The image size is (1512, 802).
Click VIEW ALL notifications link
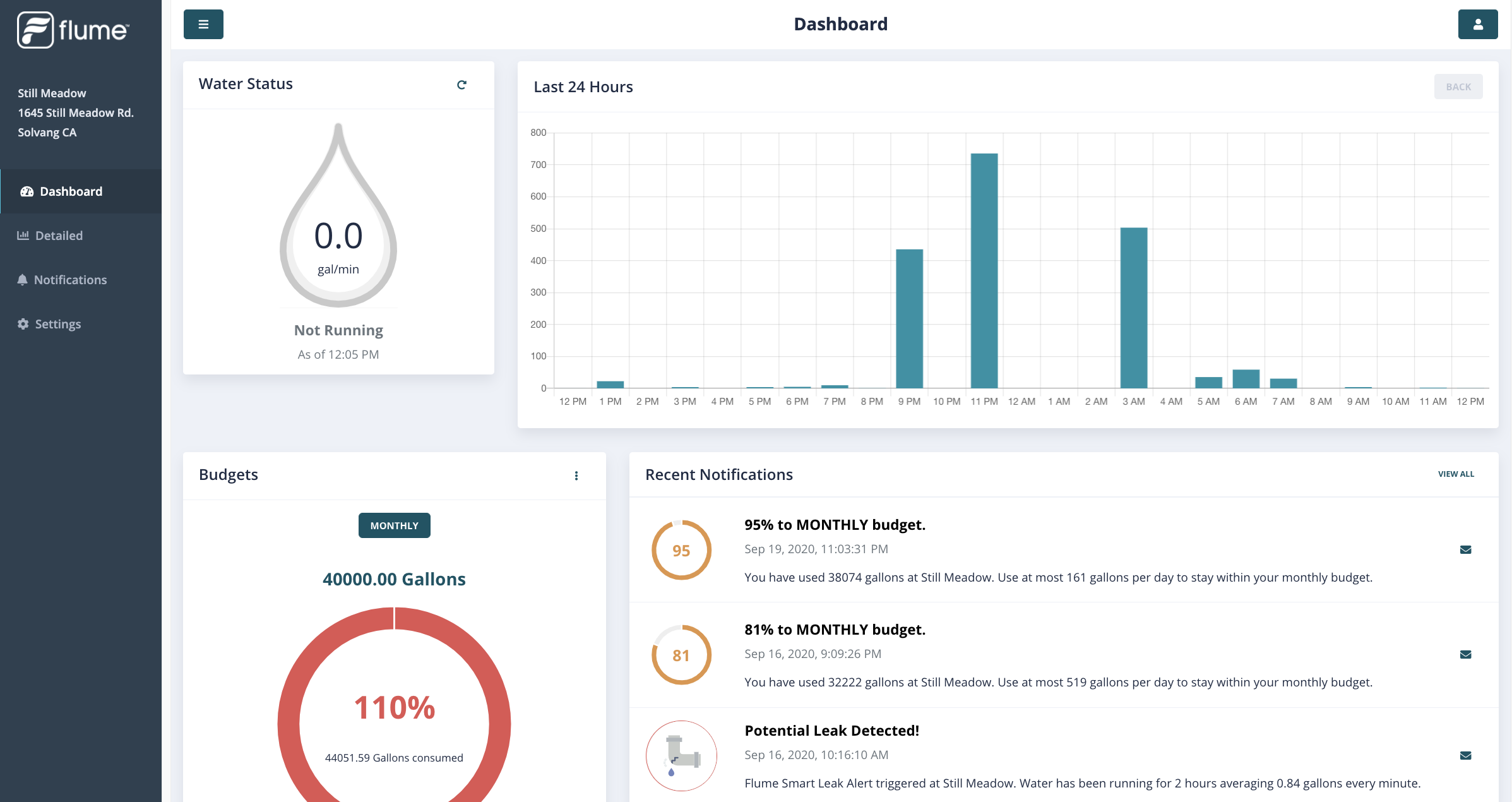pos(1456,474)
